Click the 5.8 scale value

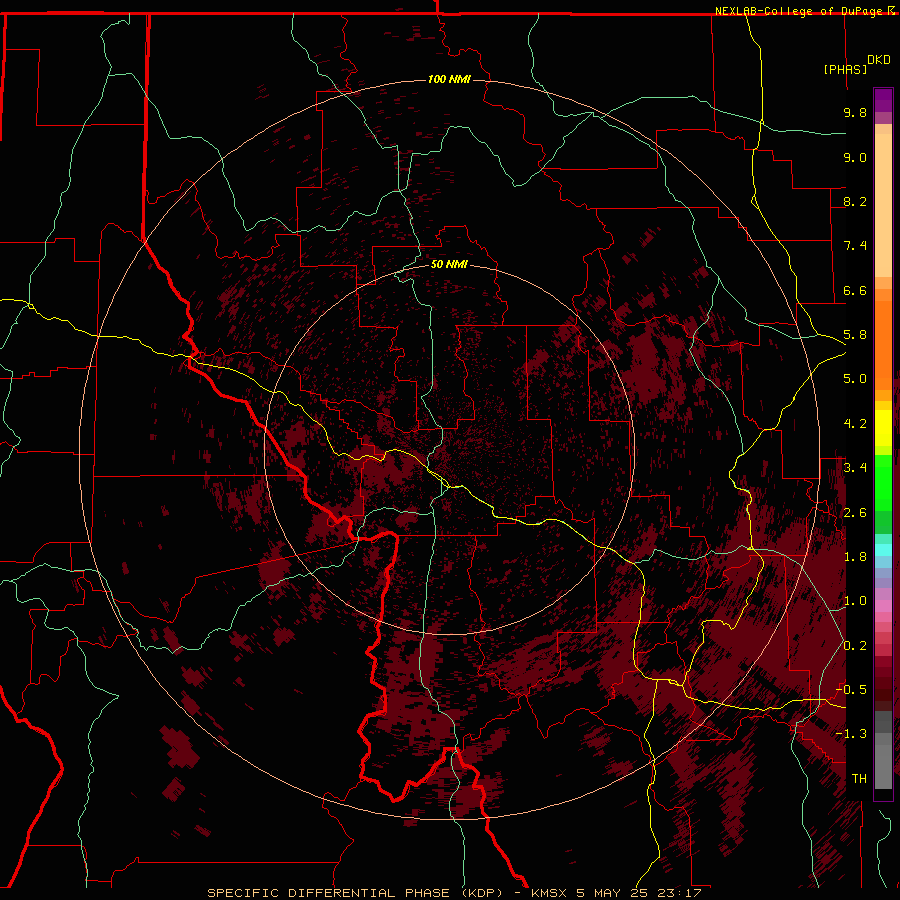click(x=855, y=335)
